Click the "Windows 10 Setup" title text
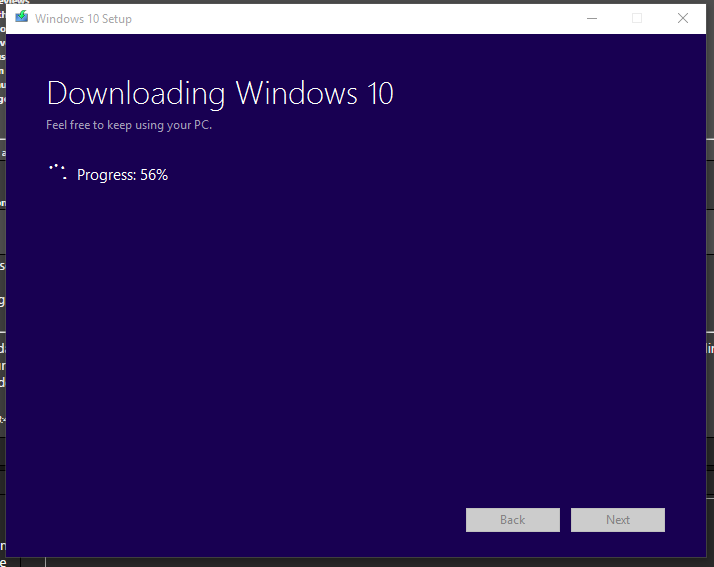The width and height of the screenshot is (714, 567). [83, 19]
